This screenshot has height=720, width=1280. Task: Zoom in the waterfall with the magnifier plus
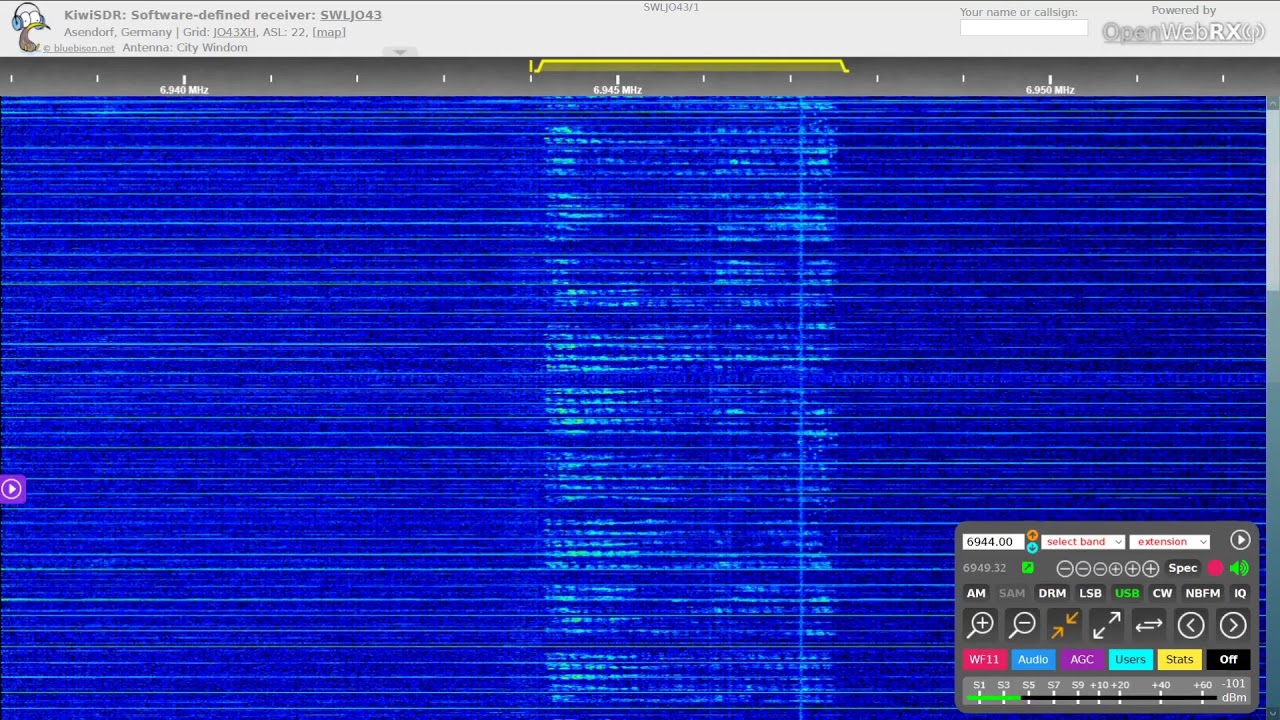coord(981,625)
